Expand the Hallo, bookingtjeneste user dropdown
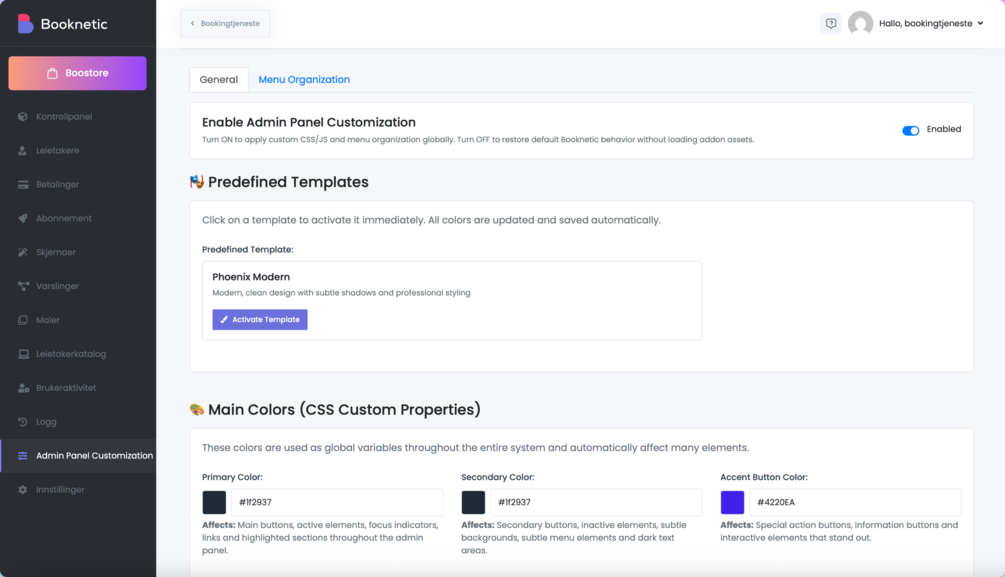This screenshot has height=577, width=1005. pyautogui.click(x=980, y=24)
